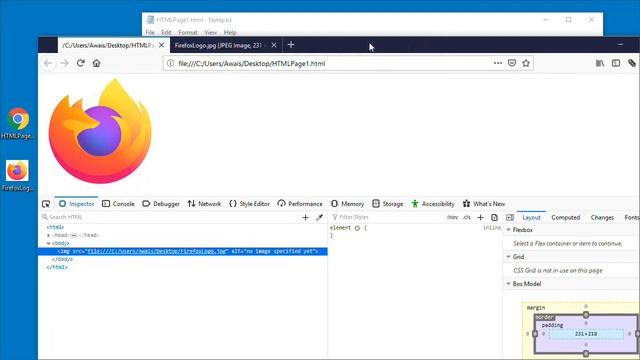Click the element selector highlighter icon
Screen dimensions: 640x360
357,228
